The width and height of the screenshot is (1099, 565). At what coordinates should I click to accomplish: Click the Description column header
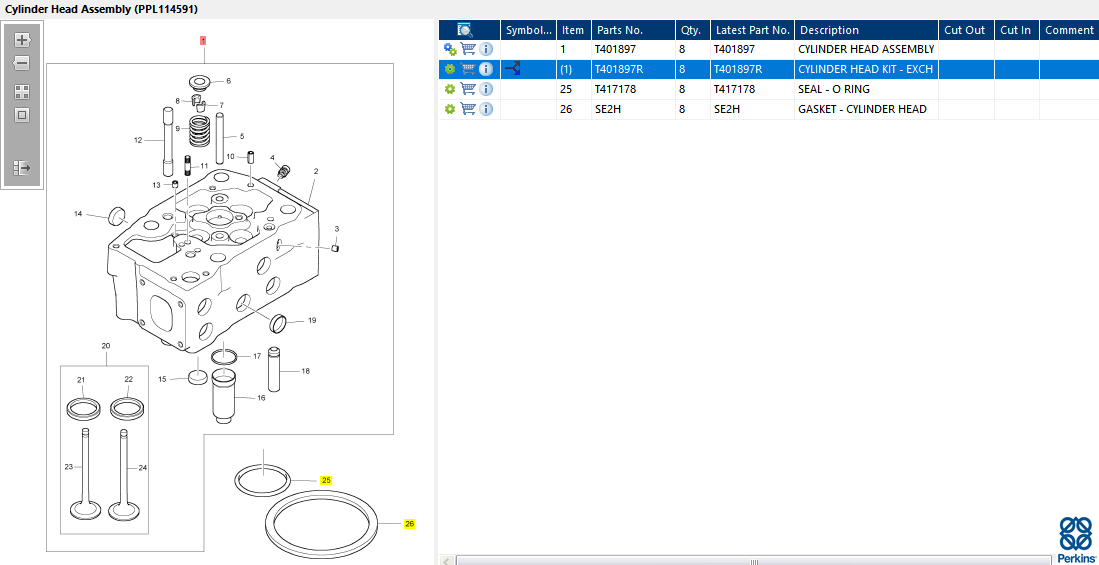pos(829,30)
